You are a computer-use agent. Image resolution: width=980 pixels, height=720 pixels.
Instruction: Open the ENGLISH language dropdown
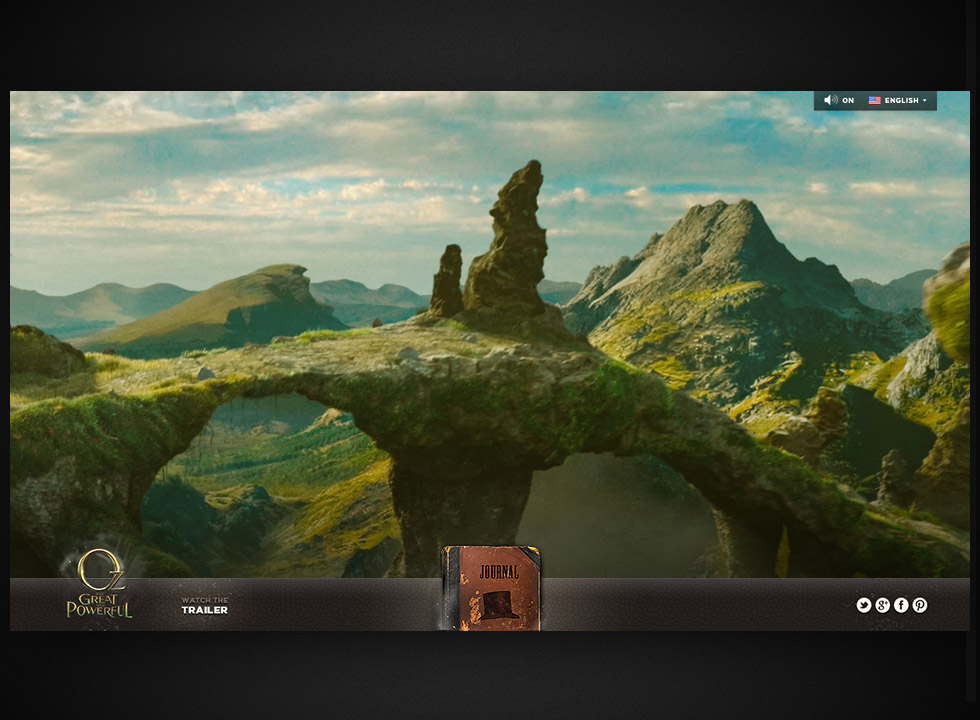(901, 101)
